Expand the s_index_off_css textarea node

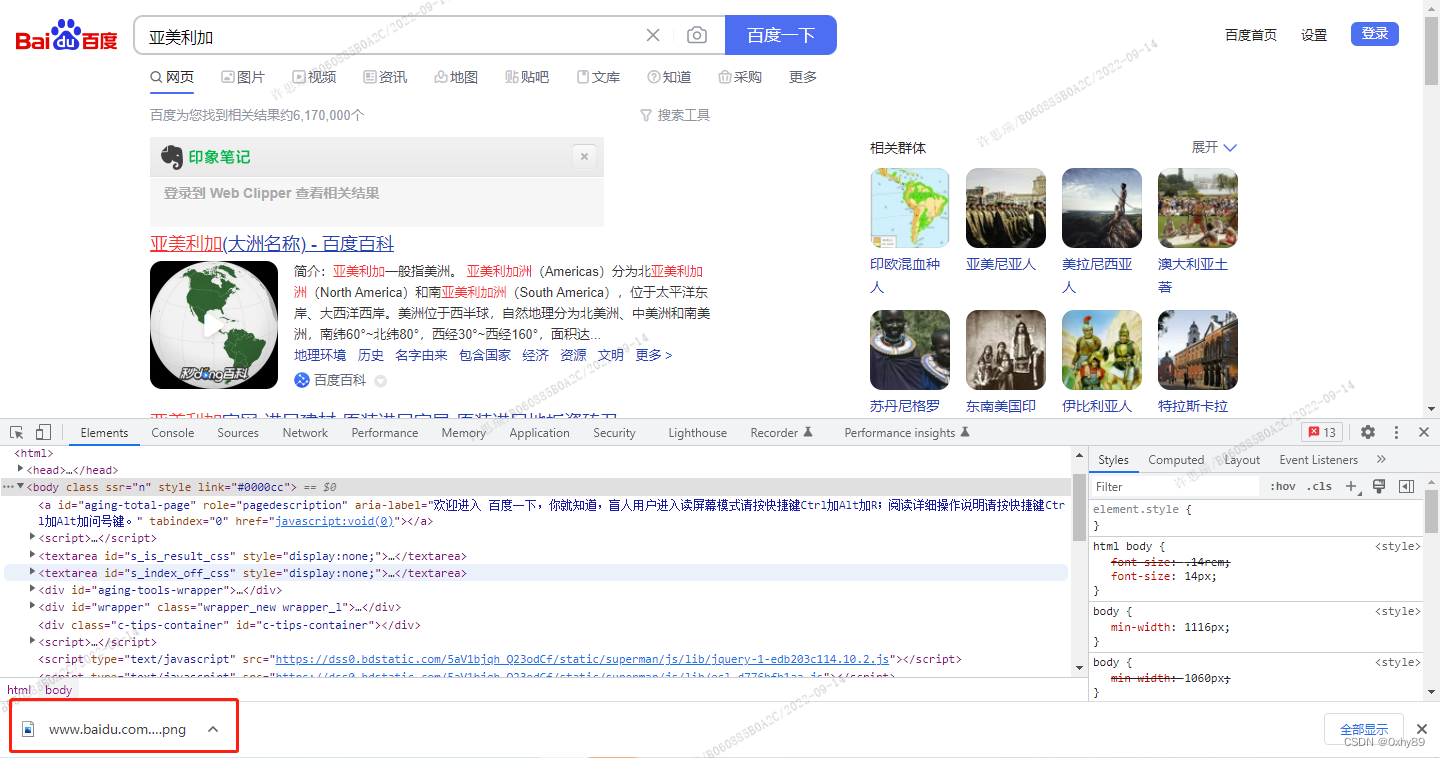pyautogui.click(x=33, y=573)
